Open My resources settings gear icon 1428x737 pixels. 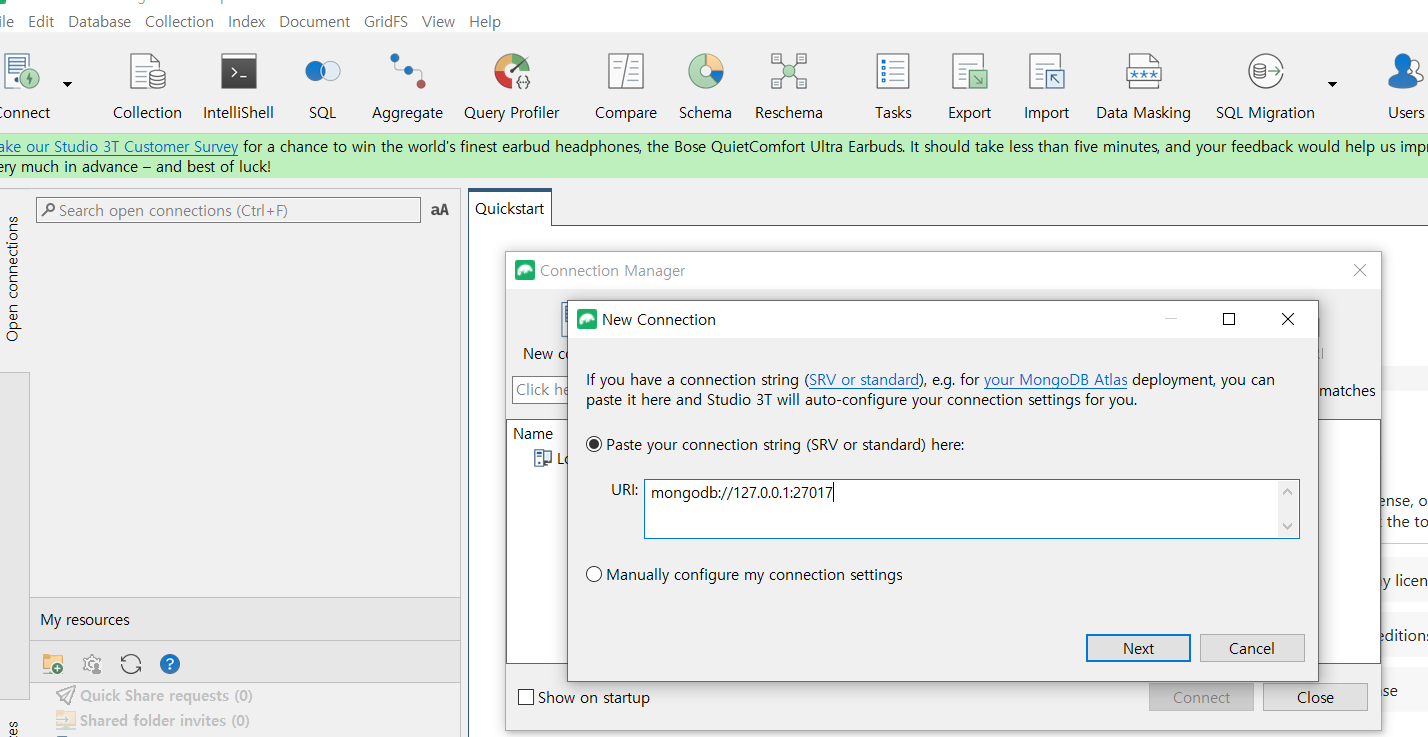[x=92, y=664]
